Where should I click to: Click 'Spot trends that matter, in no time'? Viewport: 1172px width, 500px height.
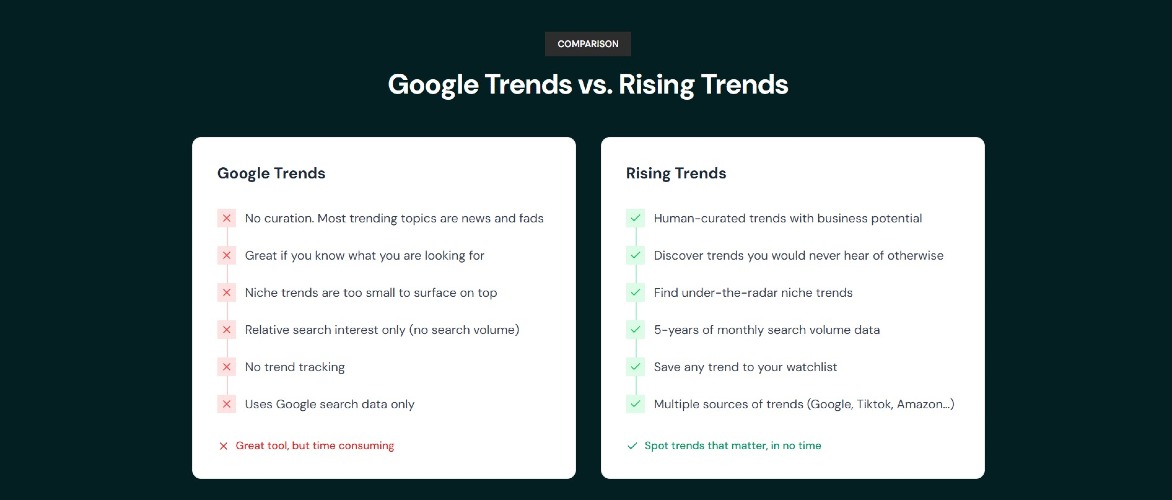pyautogui.click(x=732, y=445)
